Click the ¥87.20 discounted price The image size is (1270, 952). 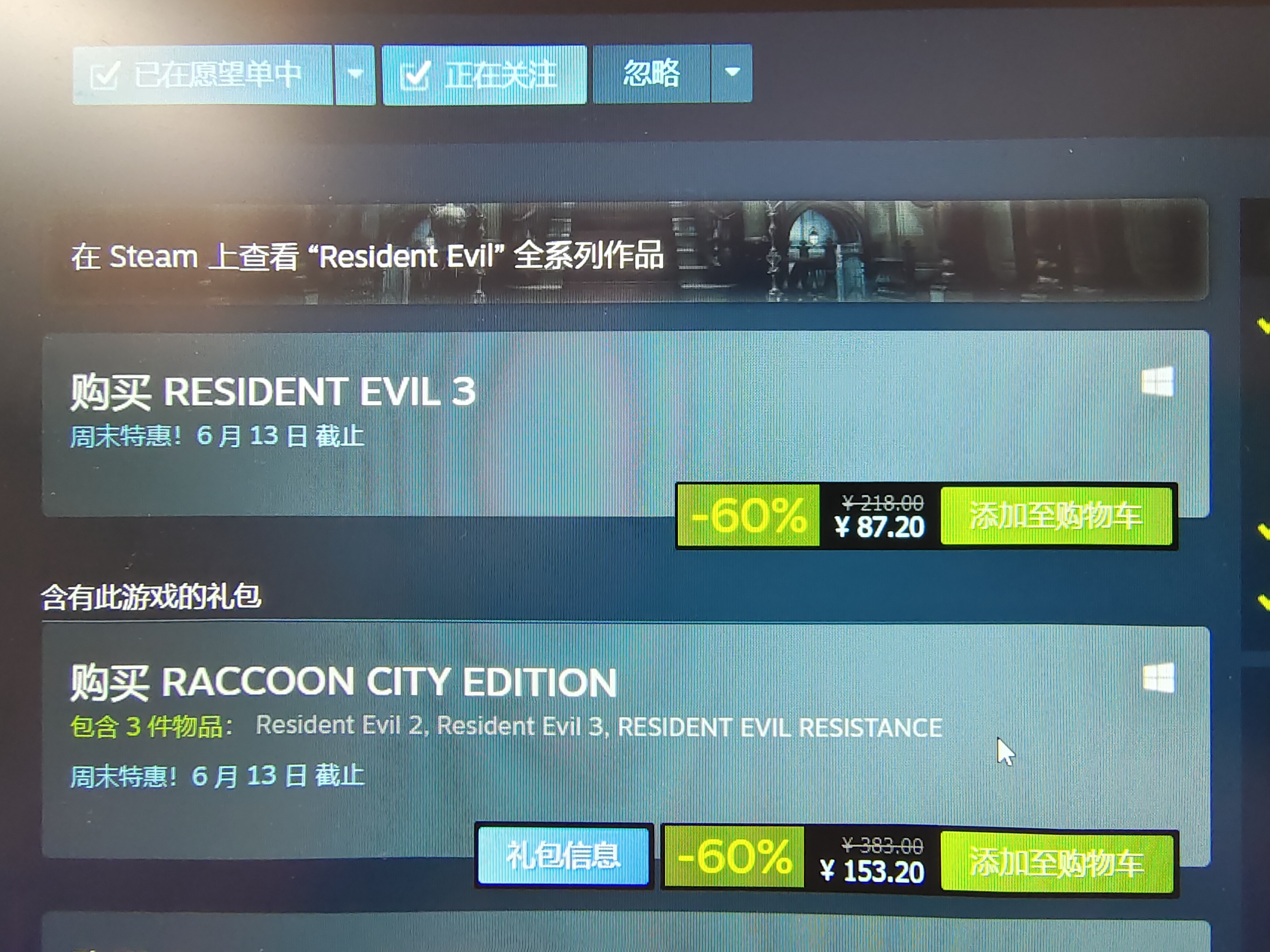(x=880, y=527)
